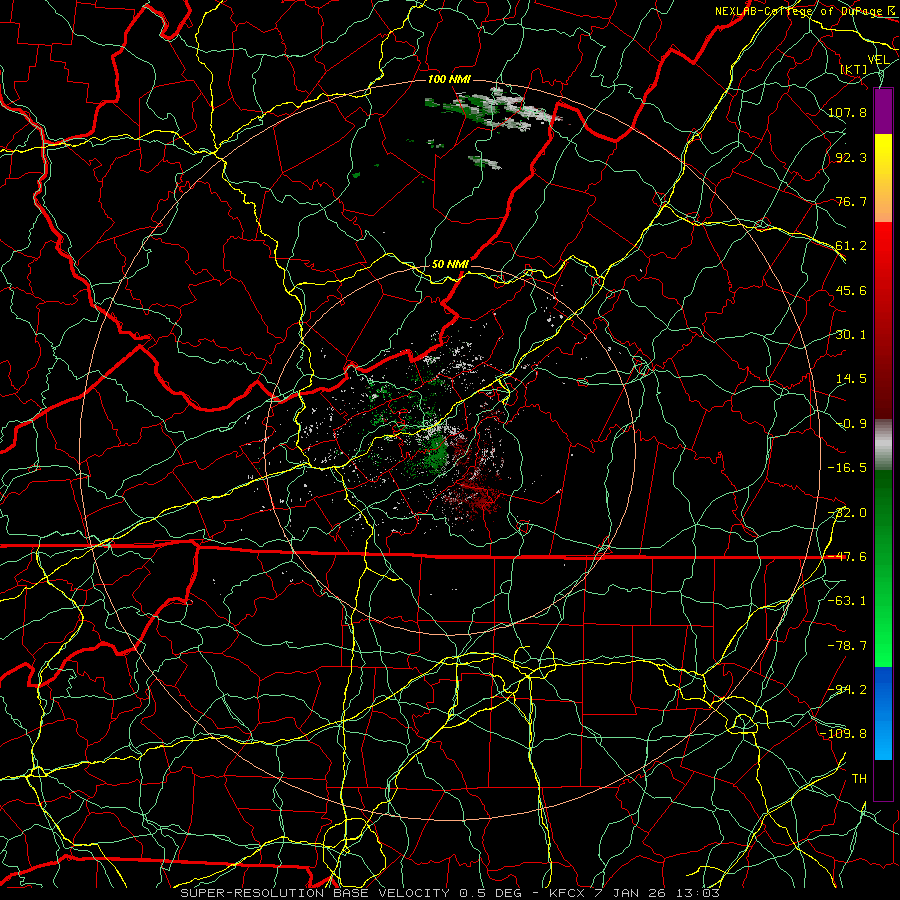Image resolution: width=900 pixels, height=900 pixels.
Task: Select the 76.7 scale value
Action: pyautogui.click(x=851, y=201)
